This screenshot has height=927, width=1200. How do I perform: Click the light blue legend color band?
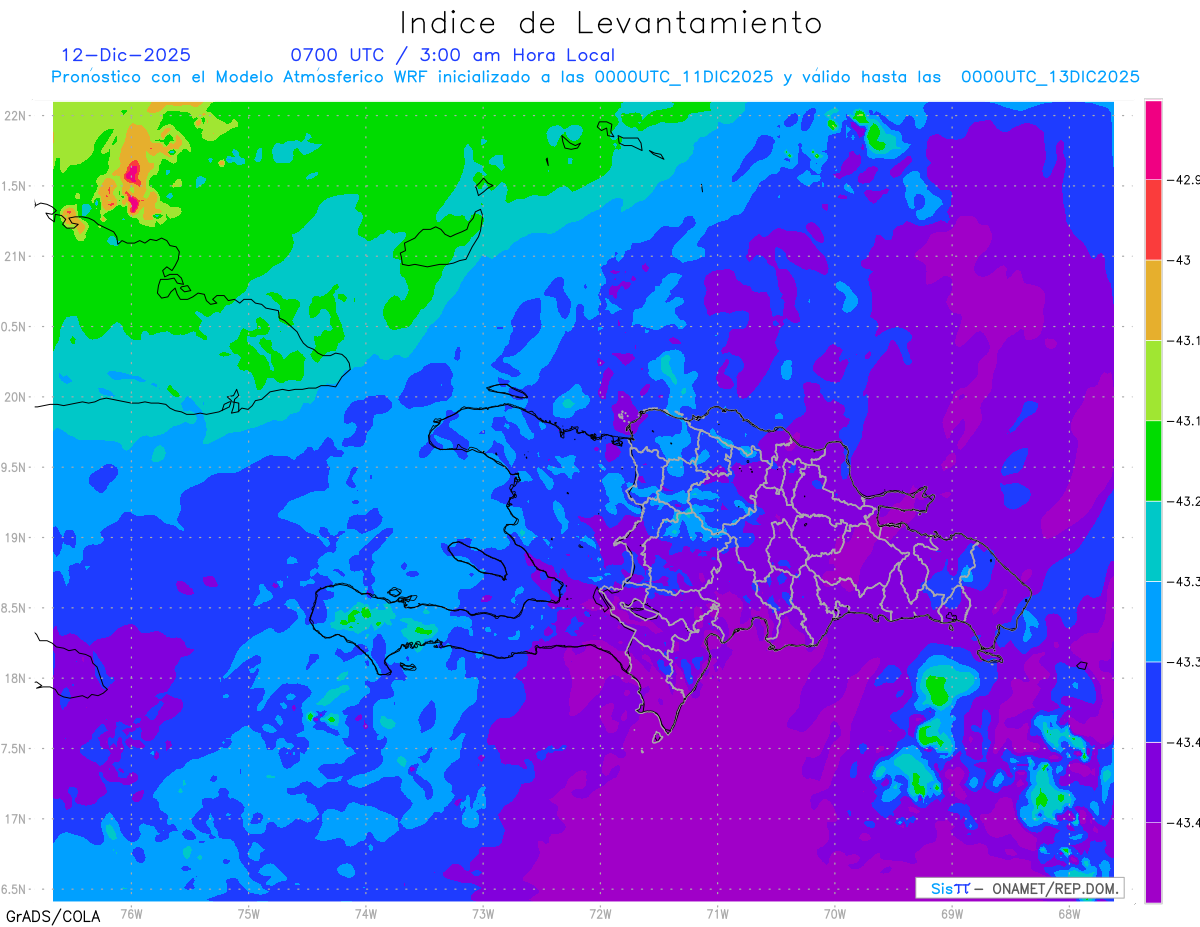coord(1153,621)
